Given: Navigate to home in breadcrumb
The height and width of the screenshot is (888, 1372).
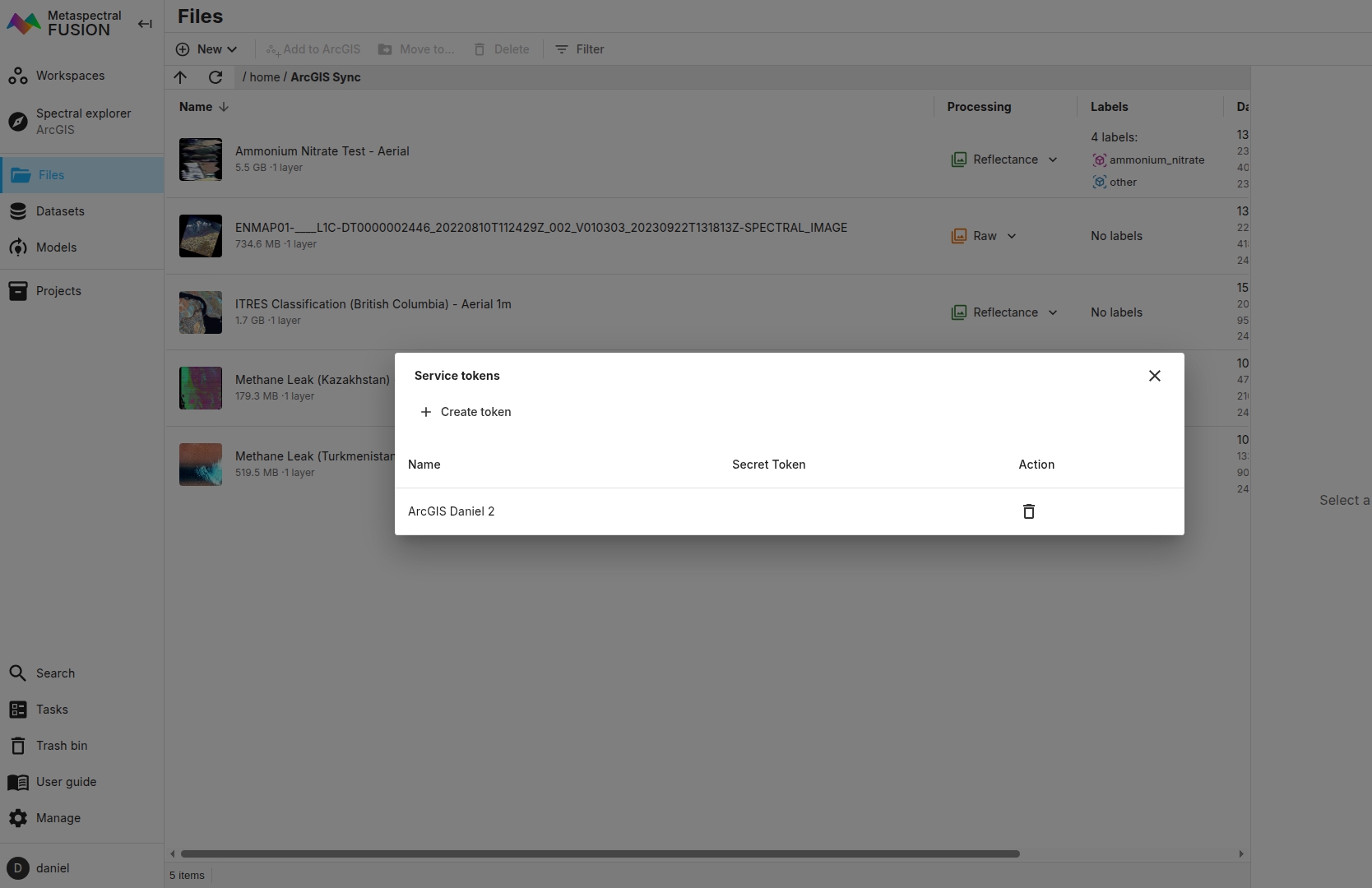Looking at the screenshot, I should pyautogui.click(x=264, y=77).
